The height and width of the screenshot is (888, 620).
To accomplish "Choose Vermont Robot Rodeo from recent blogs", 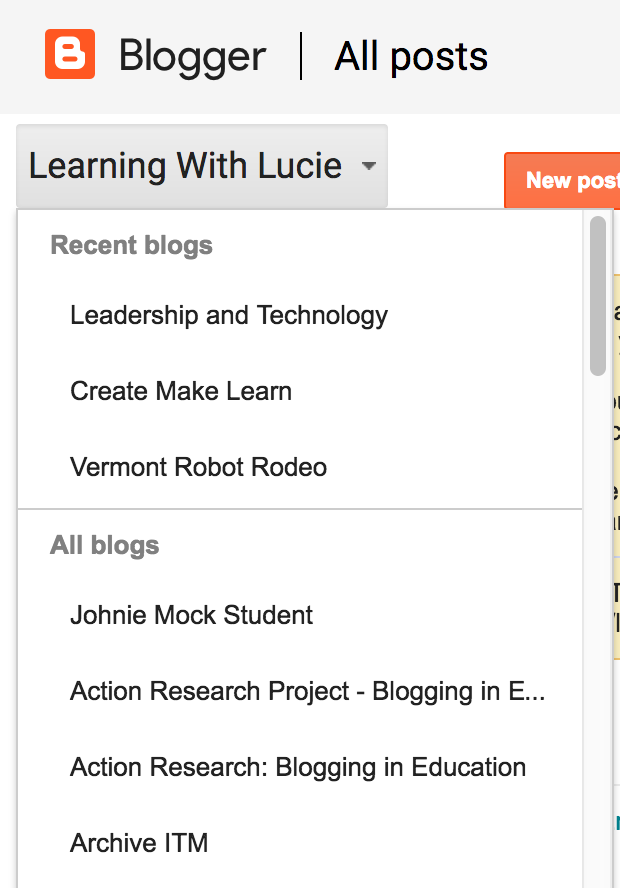I will click(198, 467).
